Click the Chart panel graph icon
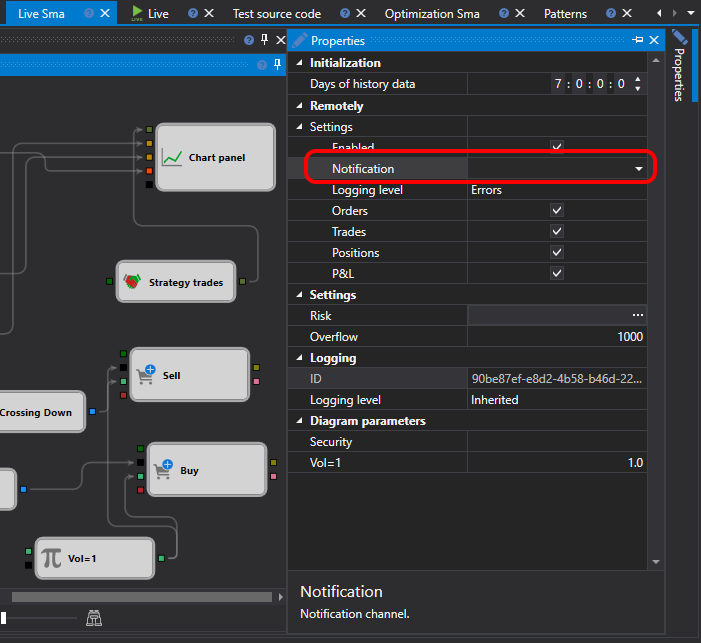This screenshot has width=701, height=643. point(172,158)
